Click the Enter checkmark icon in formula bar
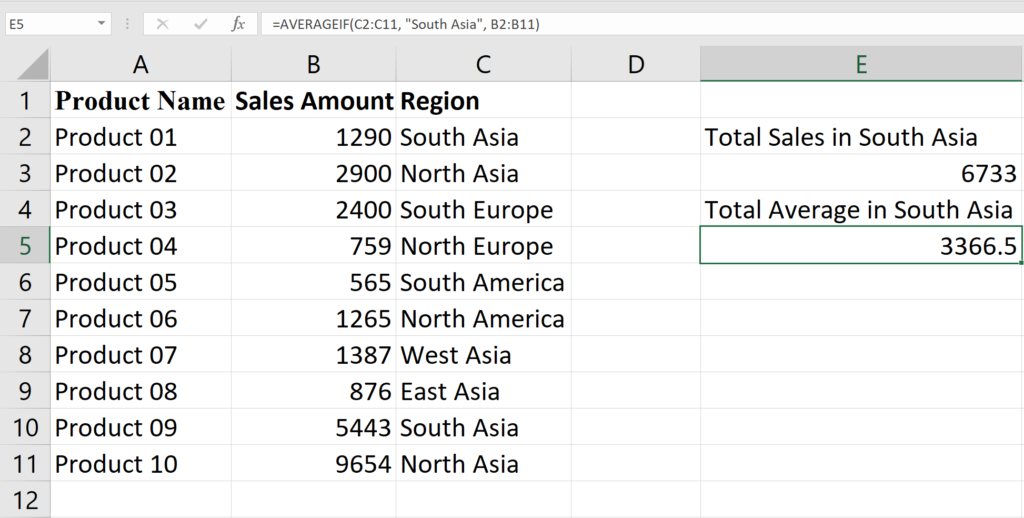 (200, 24)
